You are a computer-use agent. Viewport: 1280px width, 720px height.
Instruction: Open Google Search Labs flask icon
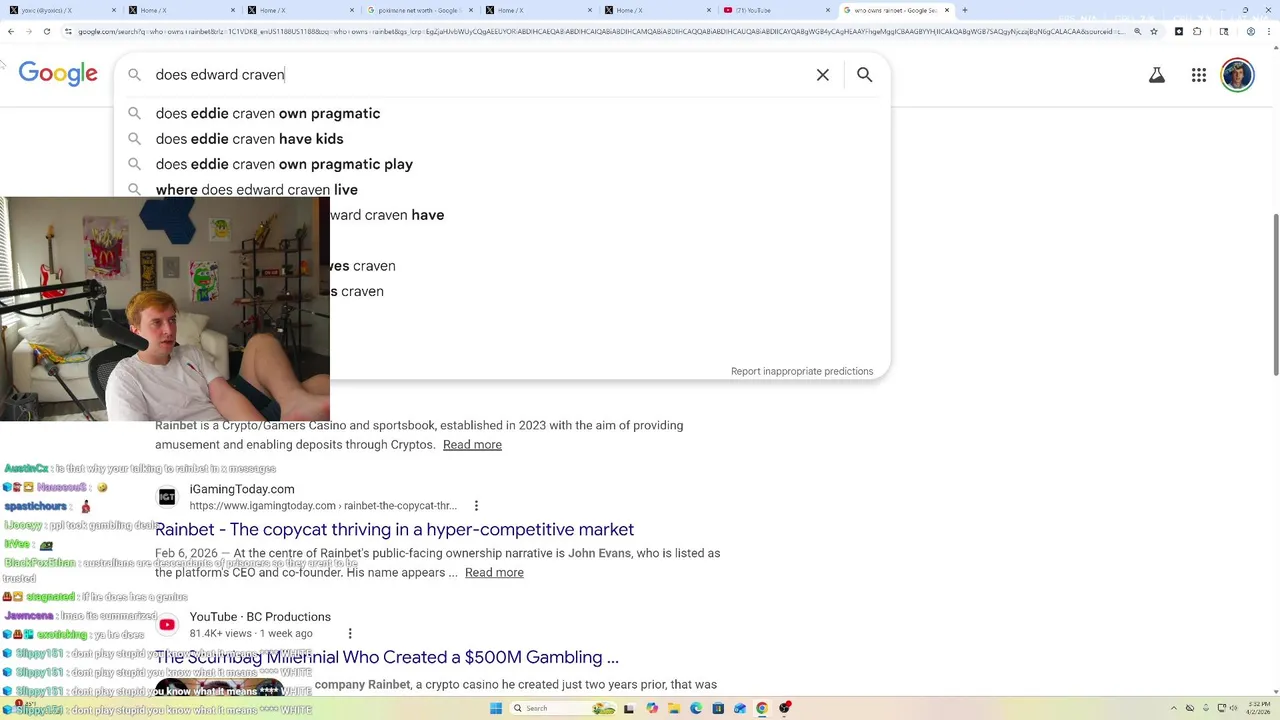[x=1157, y=75]
